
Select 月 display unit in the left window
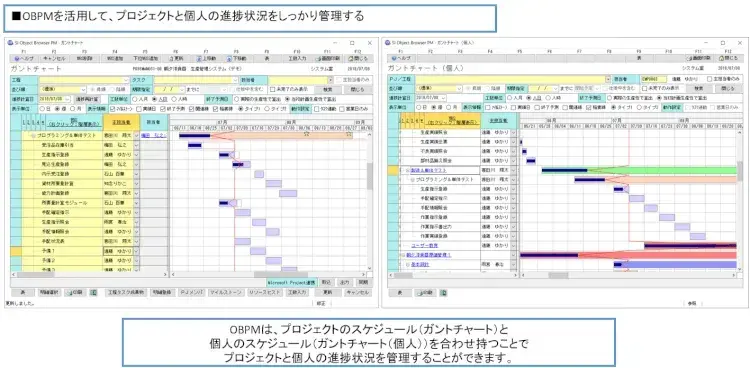[x=73, y=109]
